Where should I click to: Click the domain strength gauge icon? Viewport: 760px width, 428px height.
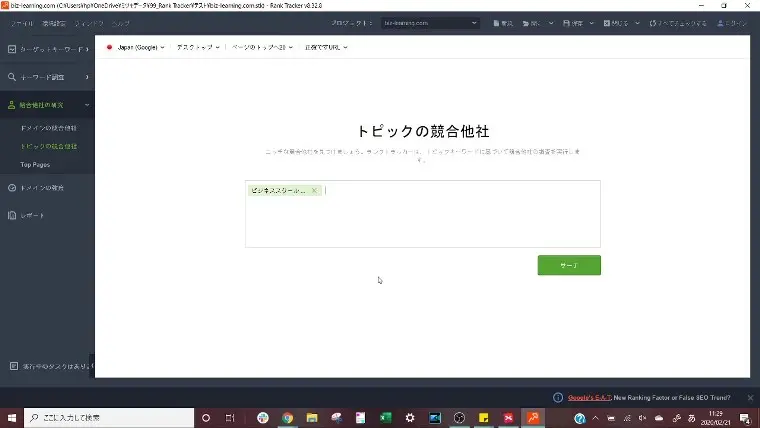(x=11, y=188)
